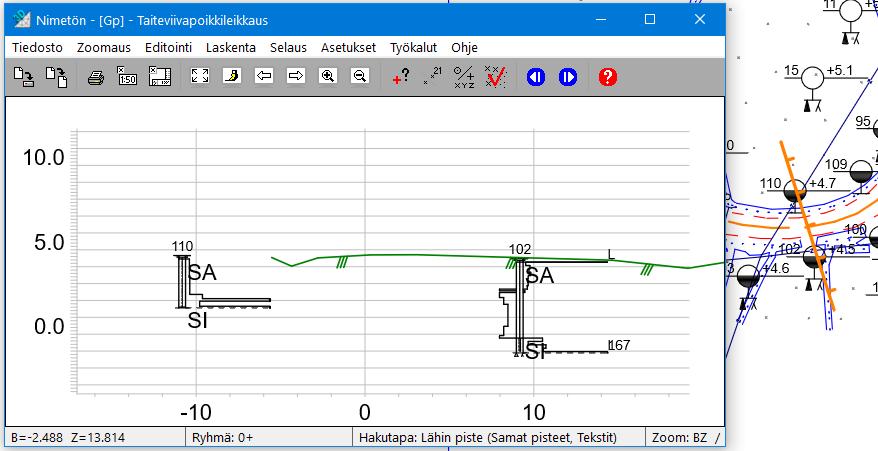The width and height of the screenshot is (878, 451).
Task: Open the Tiedosto menu
Action: point(38,48)
